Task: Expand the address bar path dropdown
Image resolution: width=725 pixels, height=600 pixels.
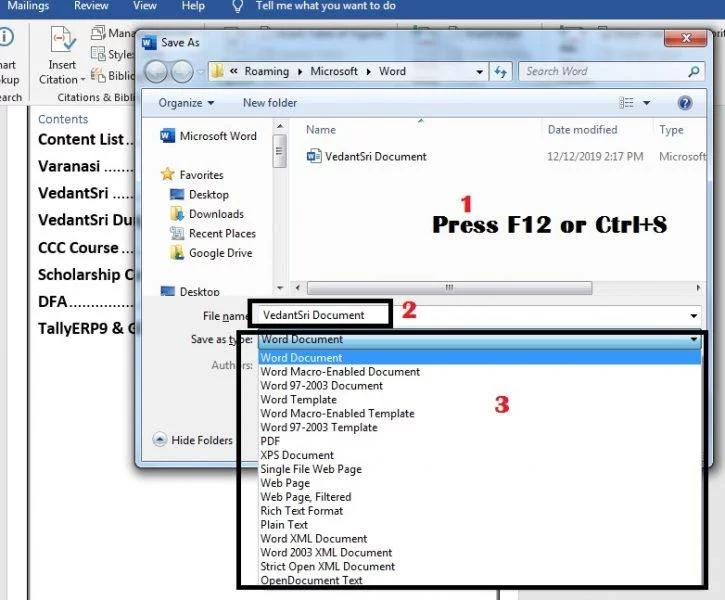Action: [479, 72]
